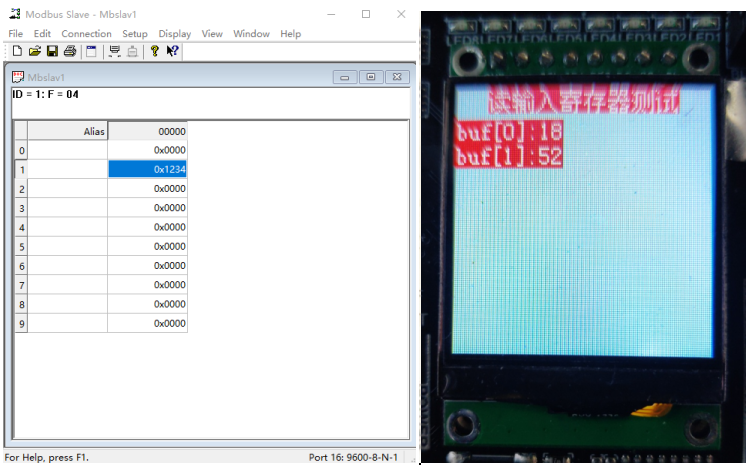Select the 0x0000 value in row 3
The height and width of the screenshot is (467, 751).
click(148, 207)
